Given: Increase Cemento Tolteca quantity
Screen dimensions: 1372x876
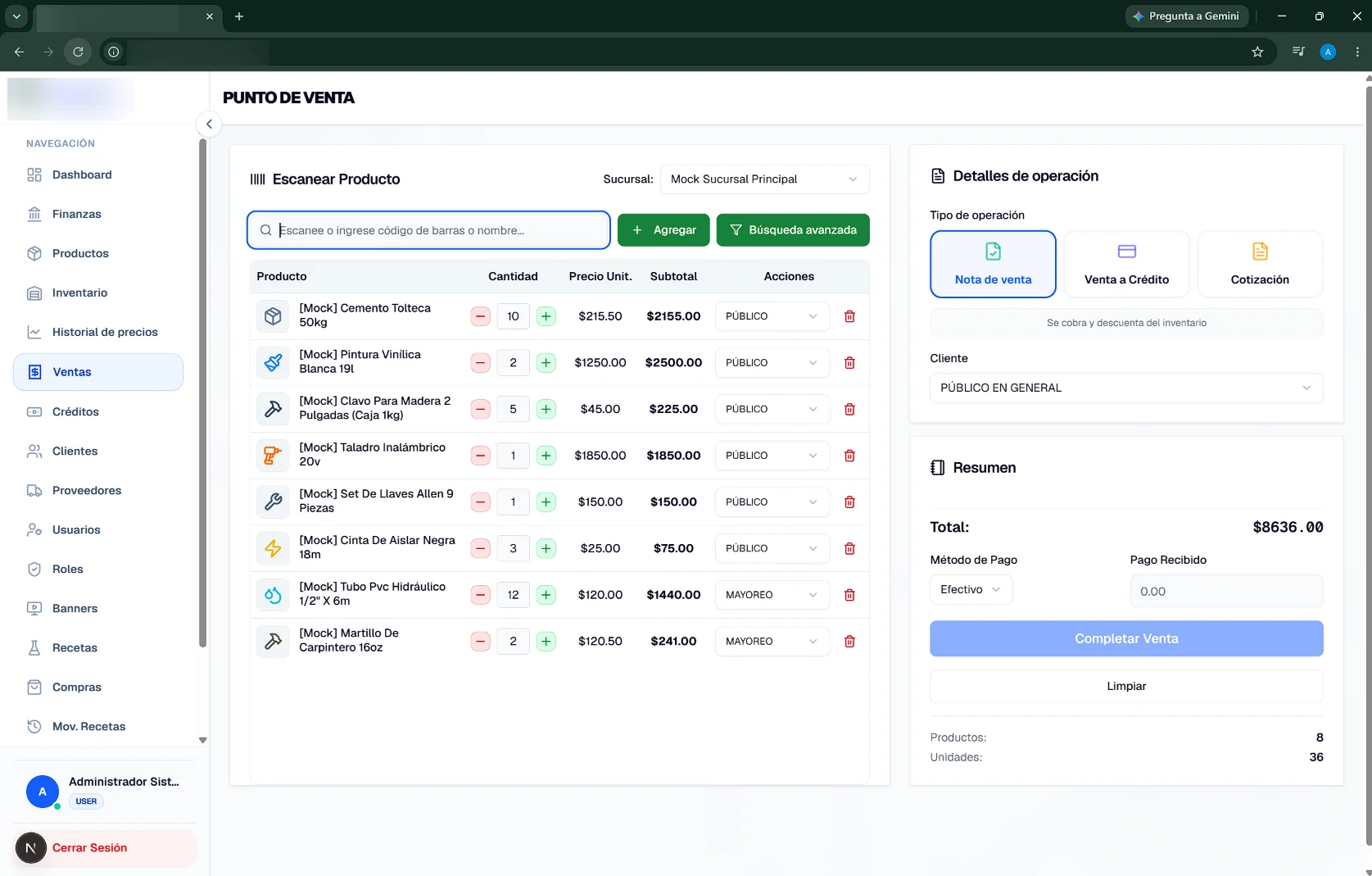Looking at the screenshot, I should pyautogui.click(x=546, y=316).
